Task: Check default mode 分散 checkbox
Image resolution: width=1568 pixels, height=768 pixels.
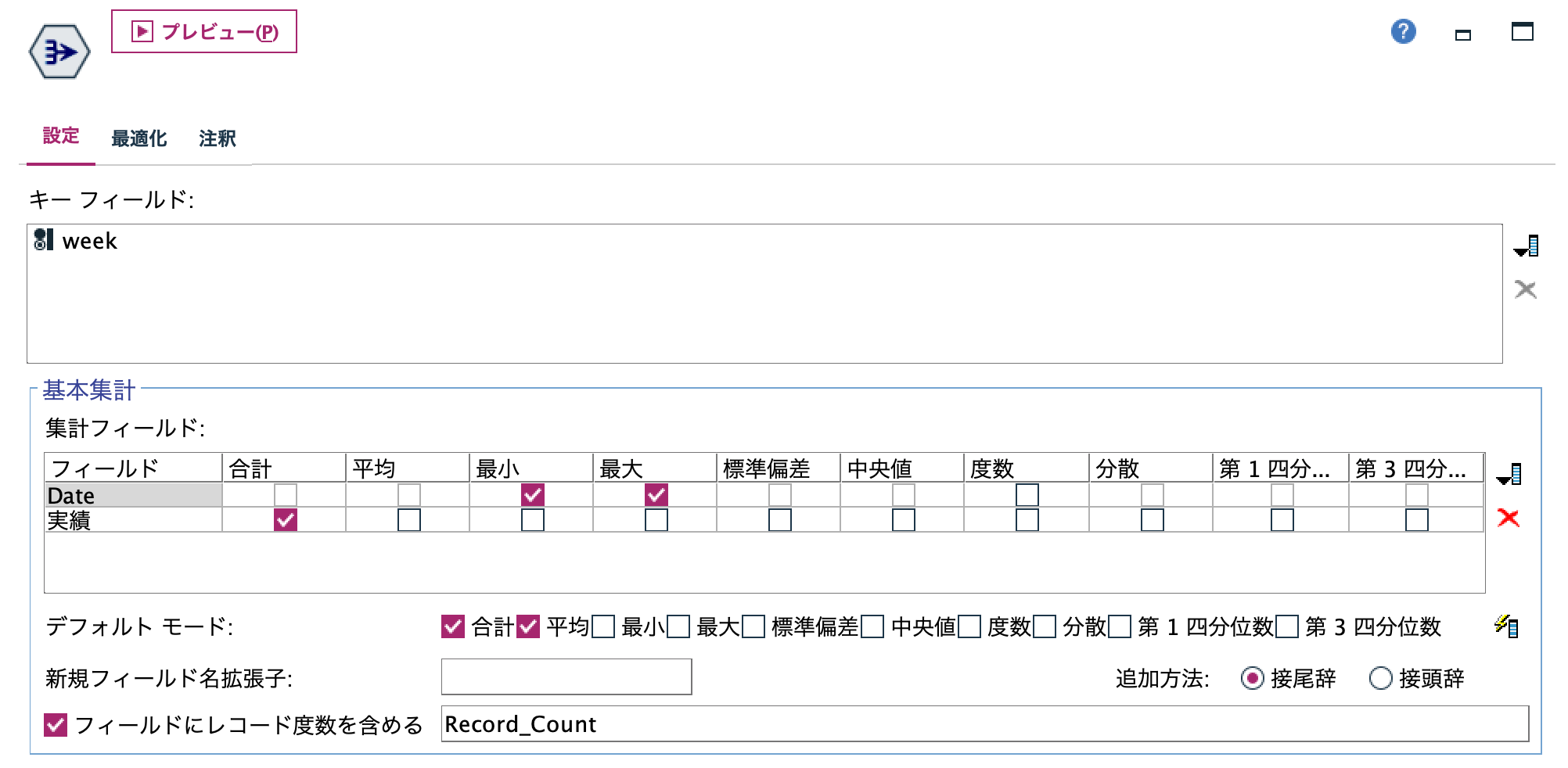Action: click(x=1045, y=626)
